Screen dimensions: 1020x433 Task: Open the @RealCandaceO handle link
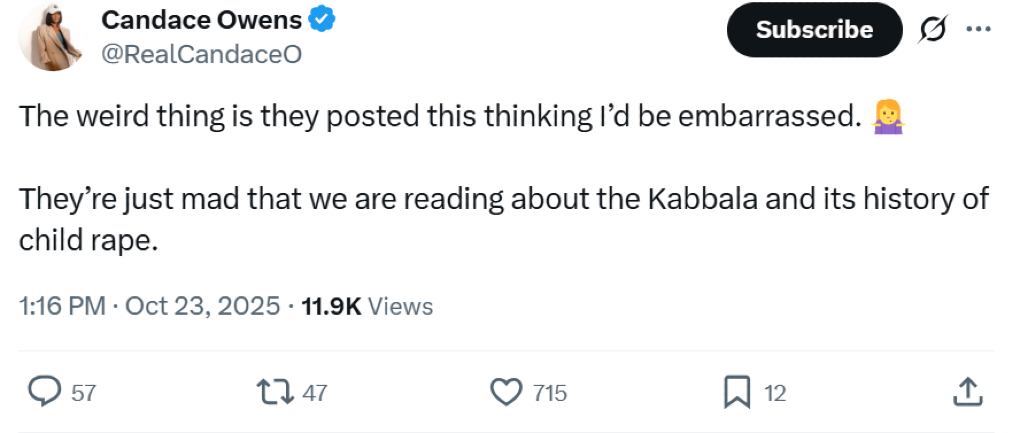tap(201, 55)
